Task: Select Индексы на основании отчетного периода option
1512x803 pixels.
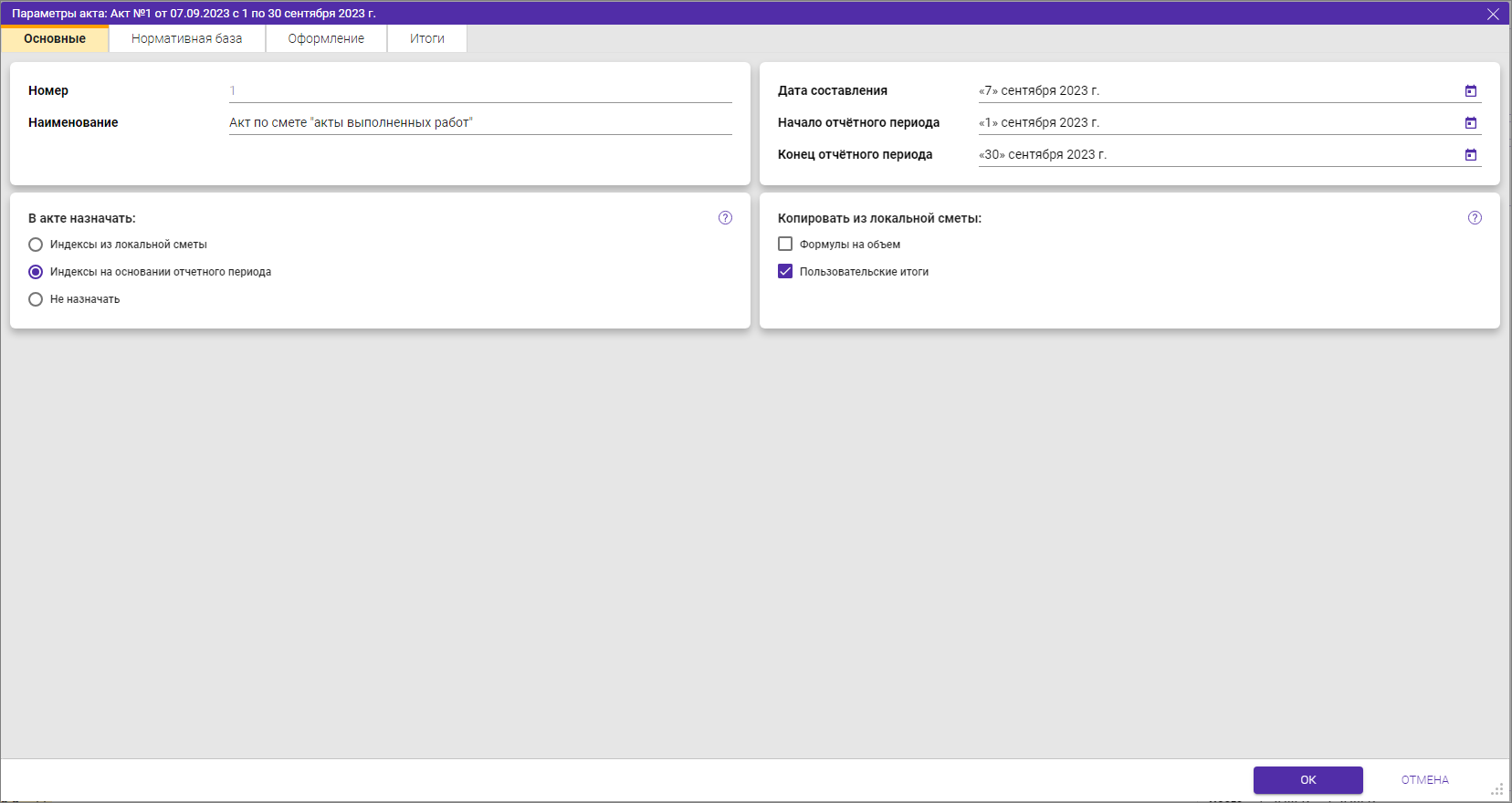Action: [x=36, y=272]
